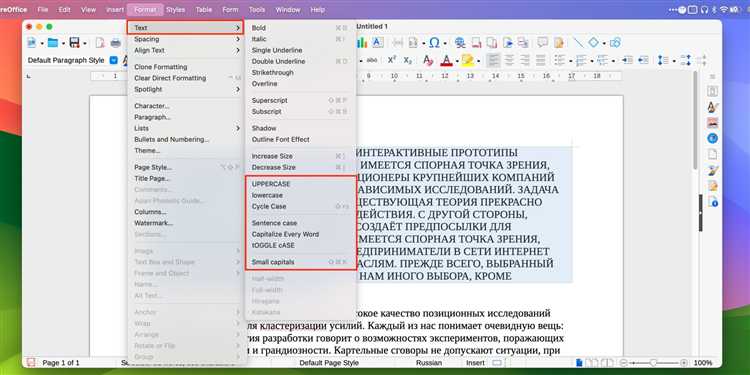Toggle center paragraph alignment
The height and width of the screenshot is (375, 750).
coord(509,60)
